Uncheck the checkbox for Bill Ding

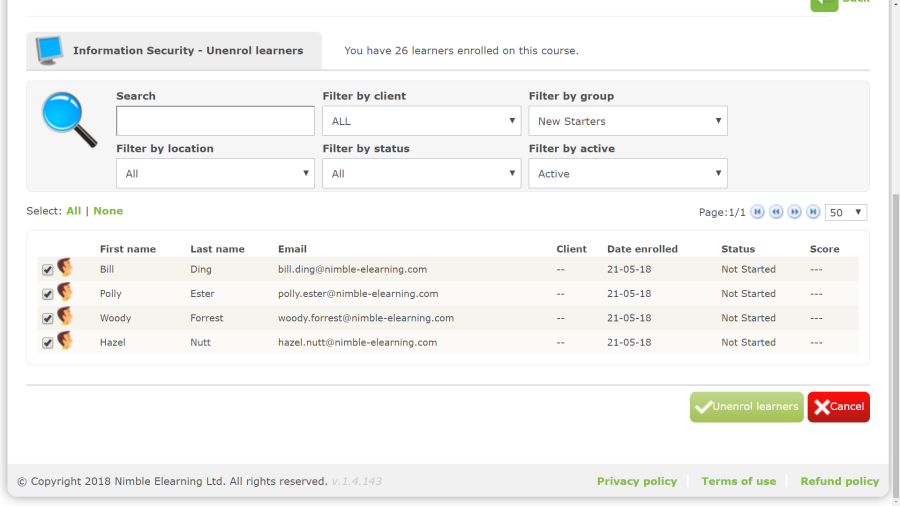[x=47, y=270]
